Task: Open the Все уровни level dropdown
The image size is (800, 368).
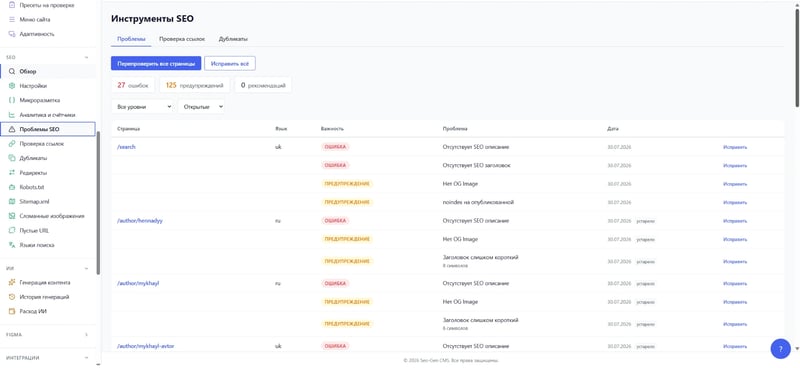Action: pos(142,107)
